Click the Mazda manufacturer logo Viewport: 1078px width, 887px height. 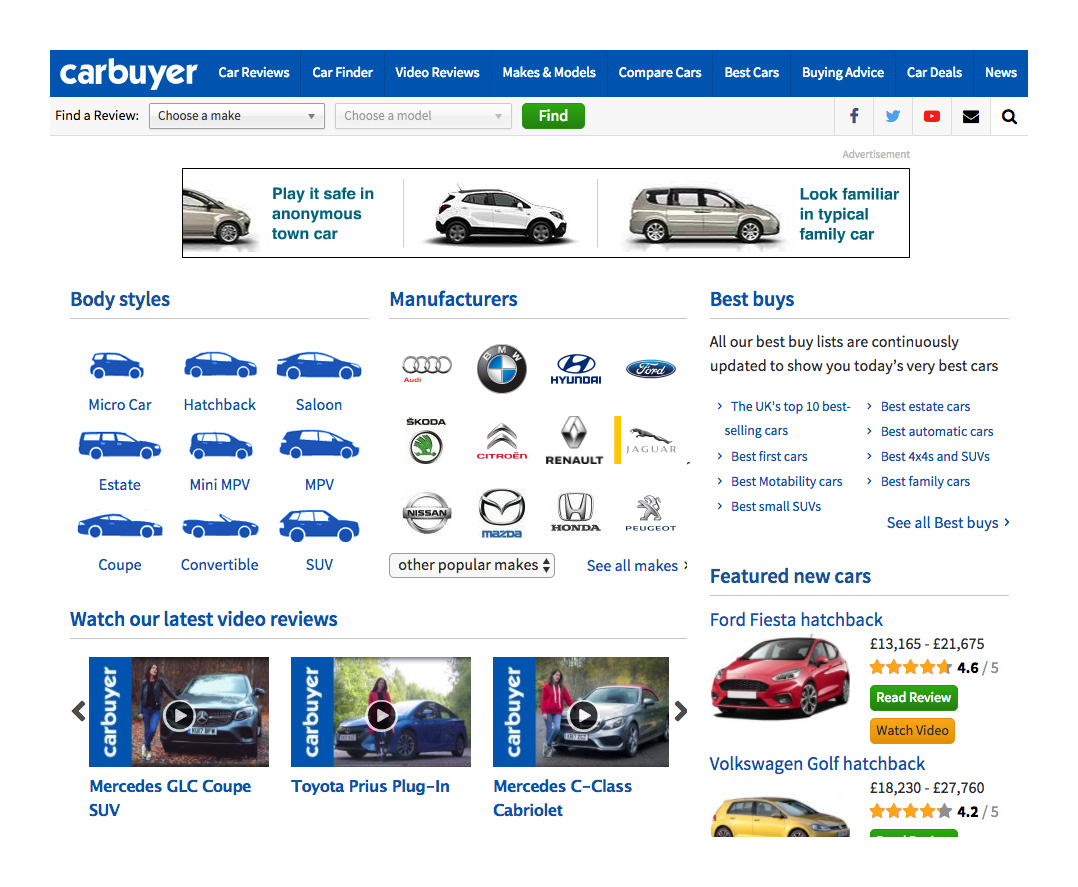(501, 513)
